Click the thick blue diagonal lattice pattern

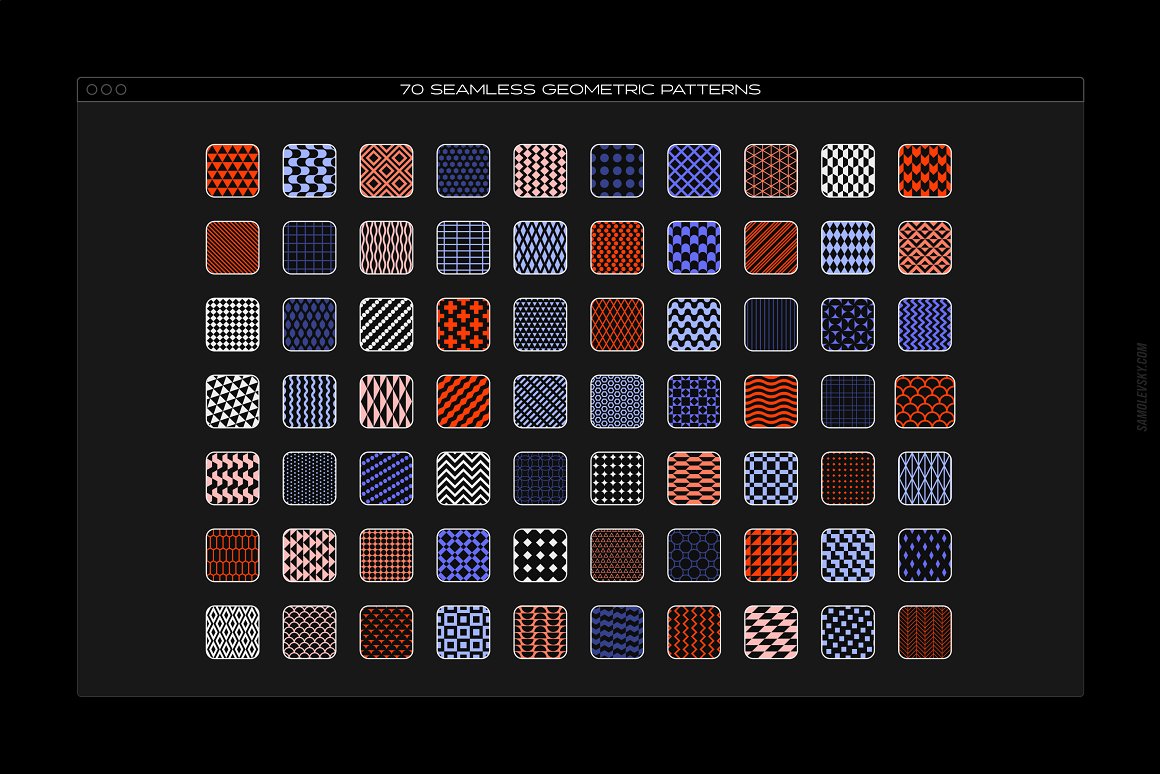694,171
